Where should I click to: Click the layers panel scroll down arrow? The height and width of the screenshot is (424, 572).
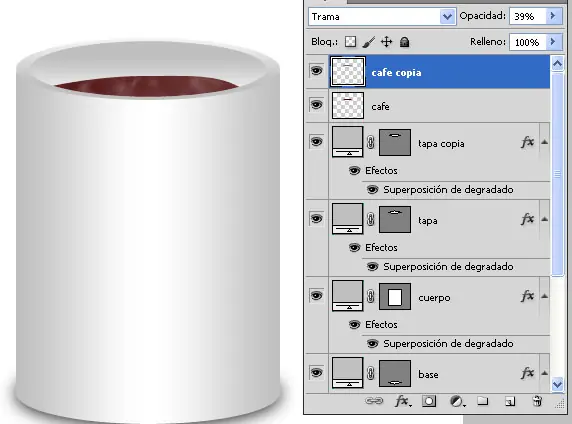(557, 384)
